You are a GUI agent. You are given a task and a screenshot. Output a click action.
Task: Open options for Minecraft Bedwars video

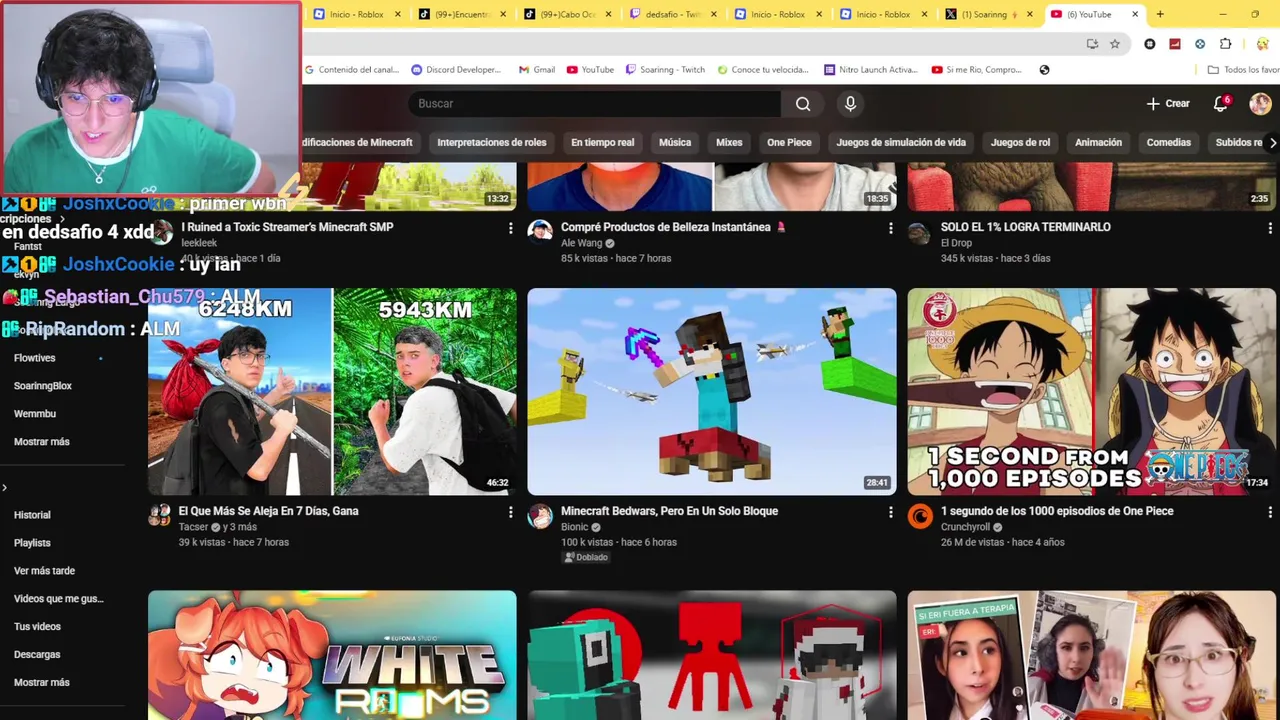tap(890, 512)
